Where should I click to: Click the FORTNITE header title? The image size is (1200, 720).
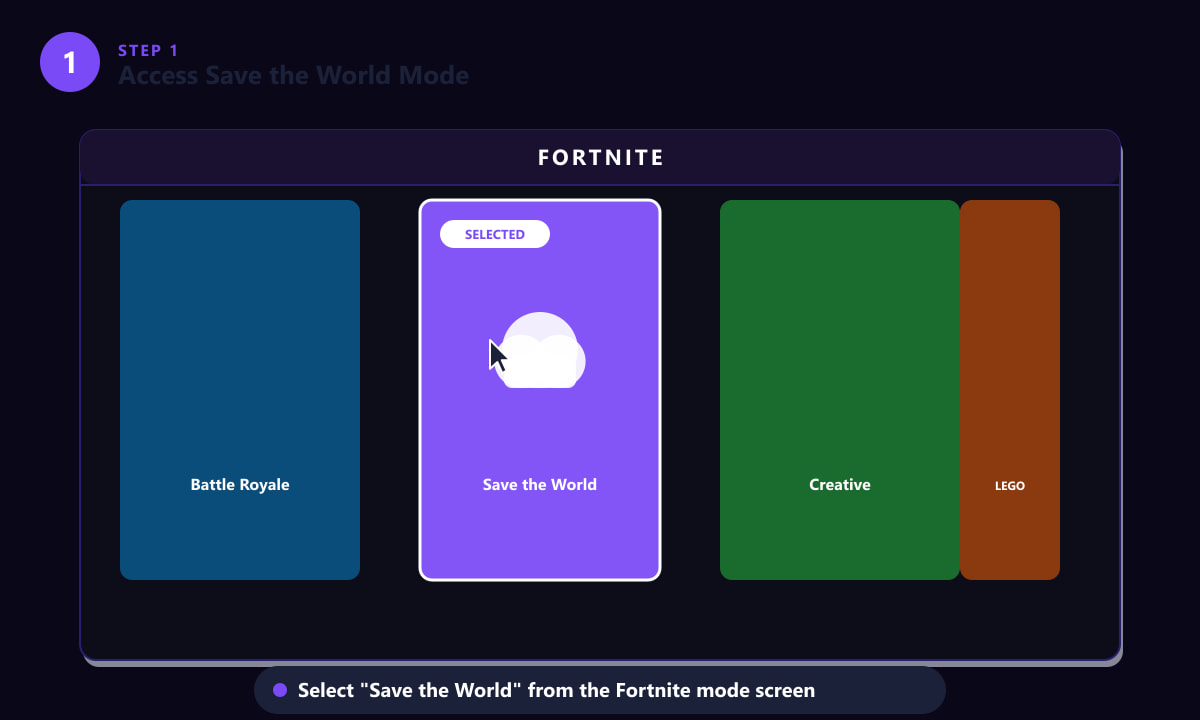(601, 158)
